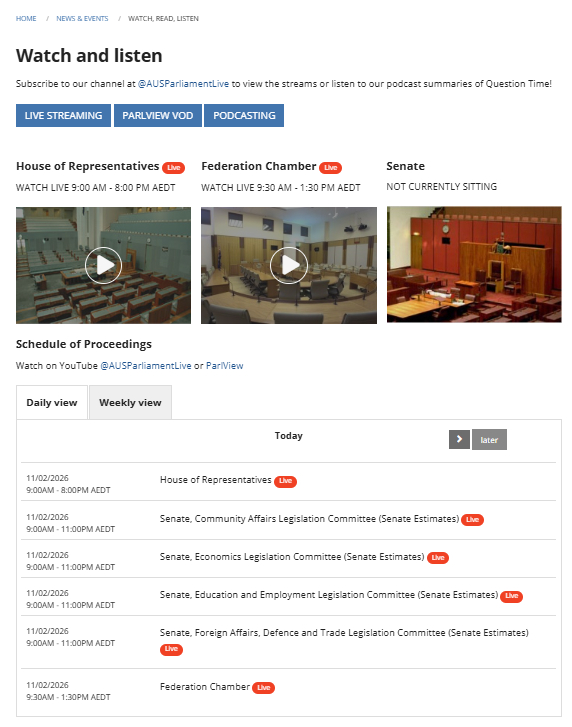Open the PARLVIEW VOD button

[158, 115]
